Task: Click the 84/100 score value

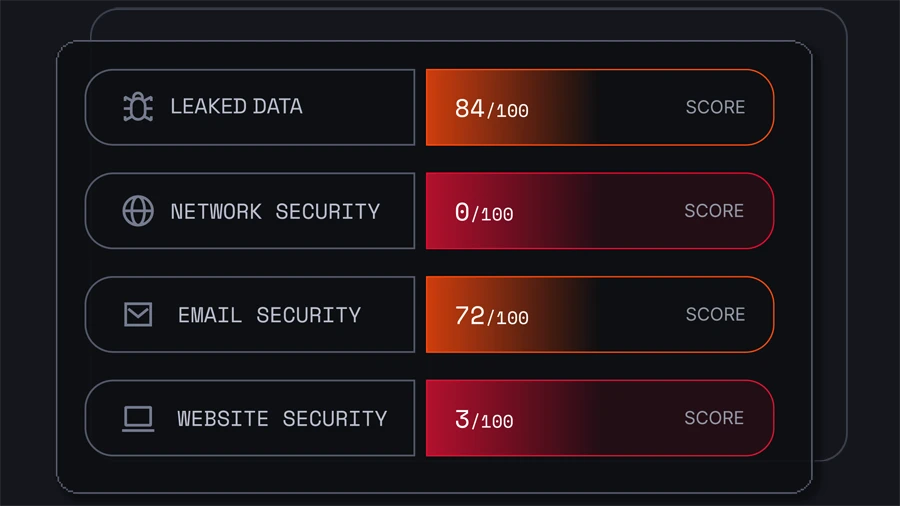Action: coord(491,108)
